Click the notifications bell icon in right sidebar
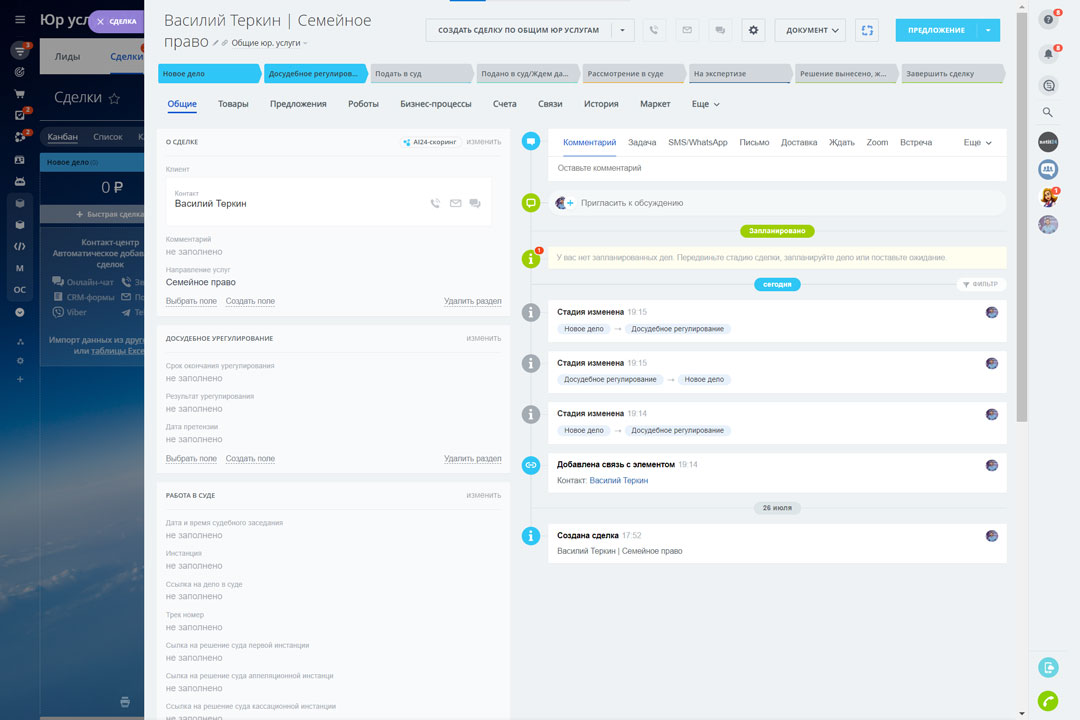Viewport: 1080px width, 720px height. 1048,53
